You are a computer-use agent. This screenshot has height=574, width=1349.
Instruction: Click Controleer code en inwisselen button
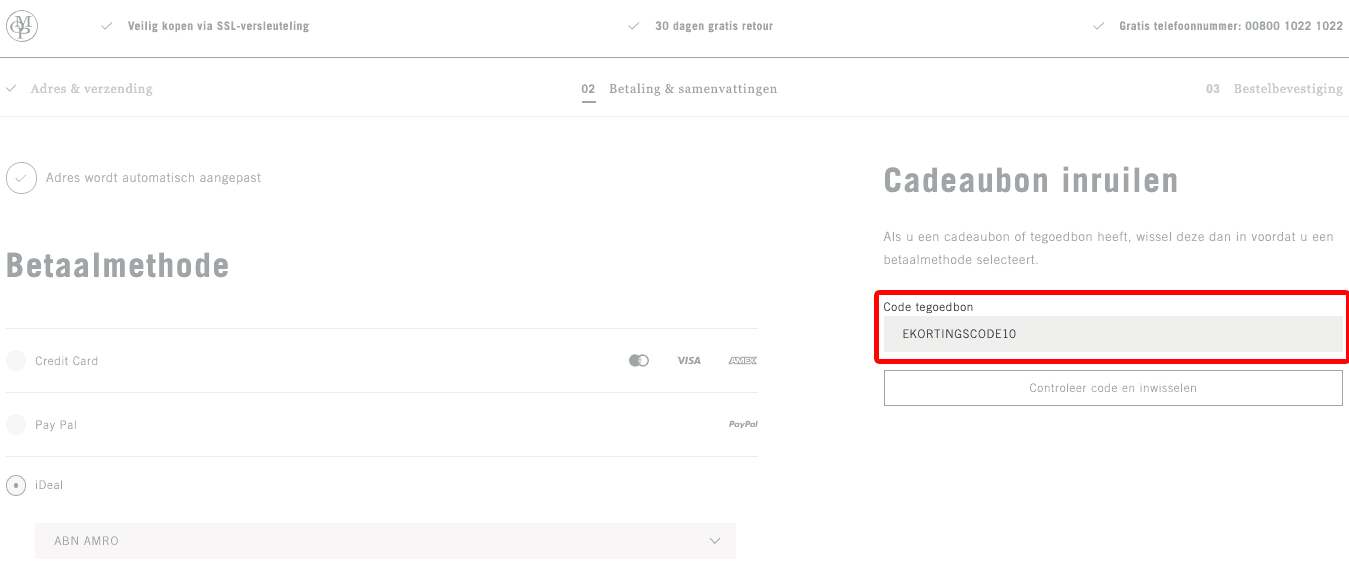tap(1113, 388)
